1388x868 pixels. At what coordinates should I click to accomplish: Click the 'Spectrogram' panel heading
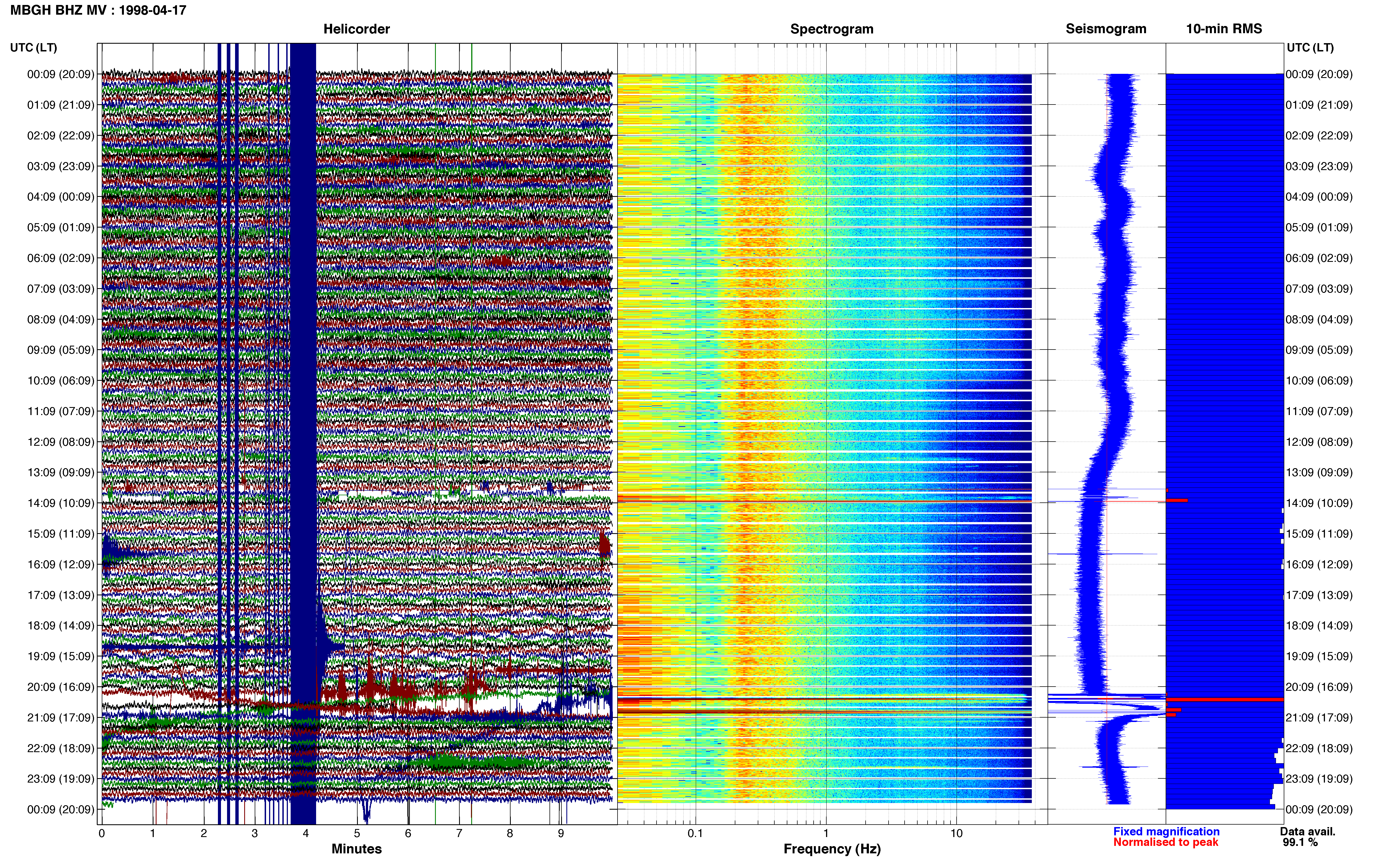tap(832, 29)
